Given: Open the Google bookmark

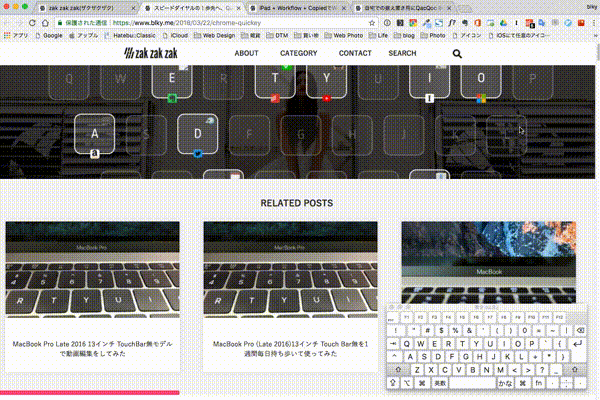Looking at the screenshot, I should point(49,35).
